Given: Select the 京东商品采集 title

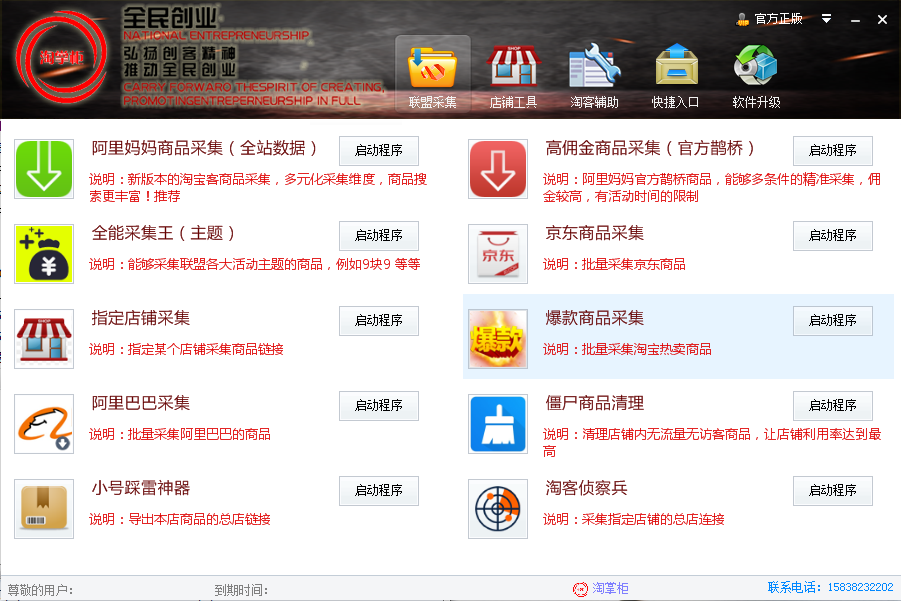Looking at the screenshot, I should (x=594, y=233).
